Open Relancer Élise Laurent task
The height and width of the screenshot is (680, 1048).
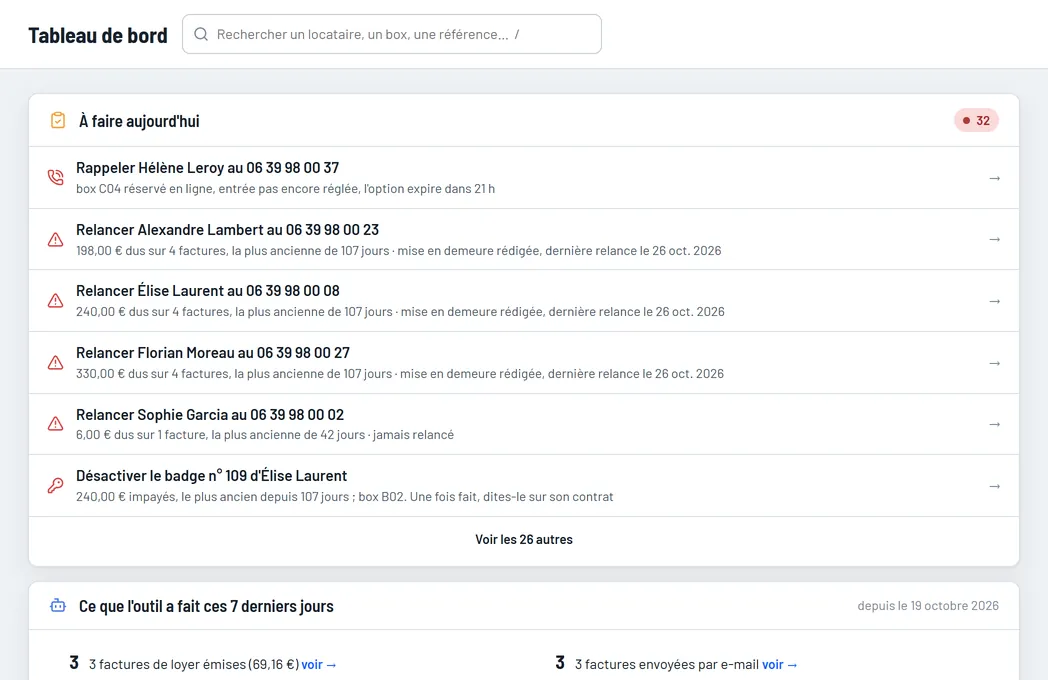click(524, 301)
